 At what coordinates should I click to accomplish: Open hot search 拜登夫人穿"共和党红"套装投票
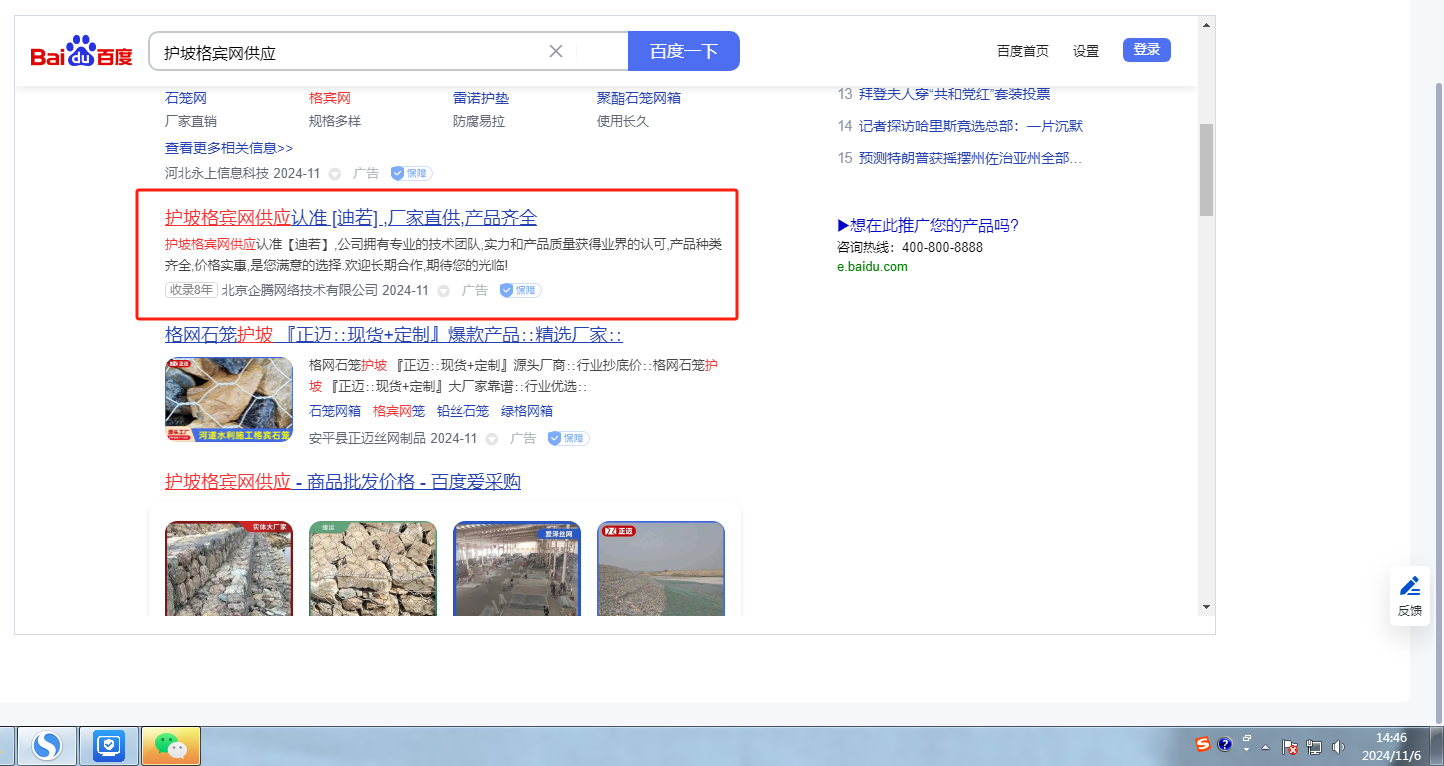point(954,94)
